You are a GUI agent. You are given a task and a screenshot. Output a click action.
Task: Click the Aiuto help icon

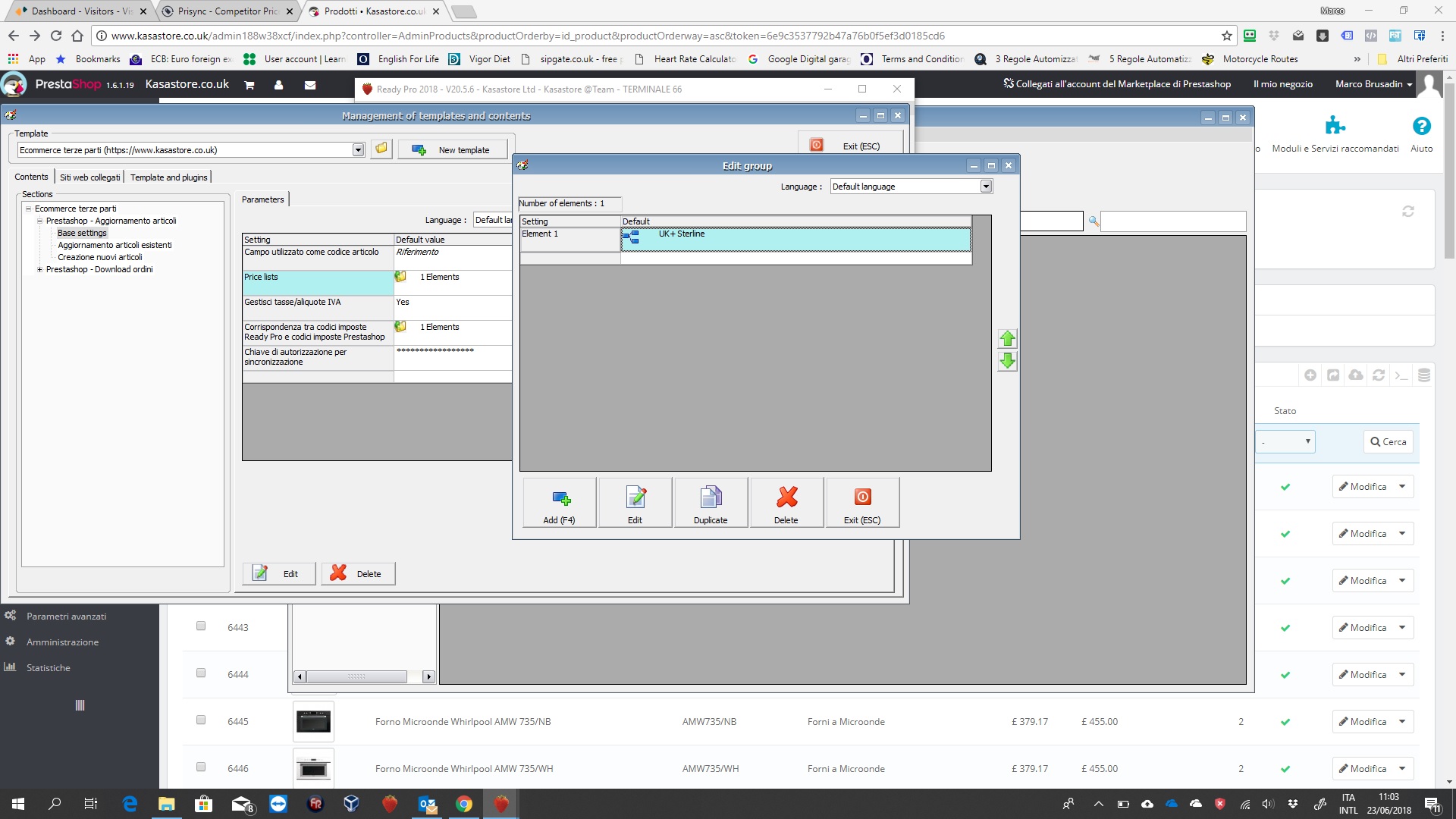[x=1421, y=126]
